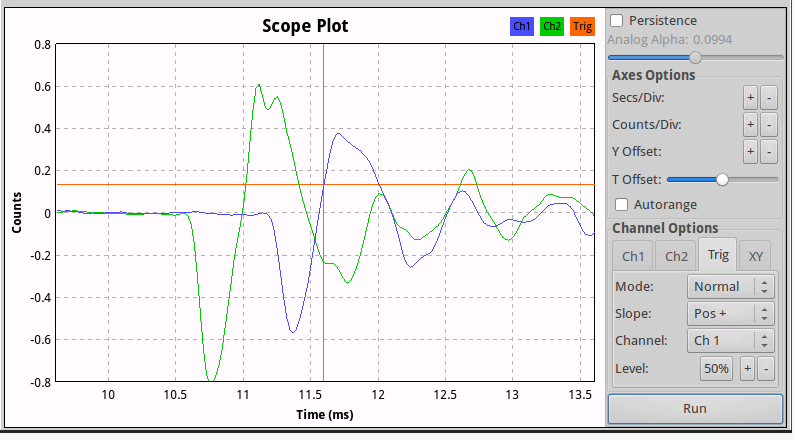This screenshot has height=440, width=794.
Task: Lower trigger Level with minus button
Action: (766, 369)
